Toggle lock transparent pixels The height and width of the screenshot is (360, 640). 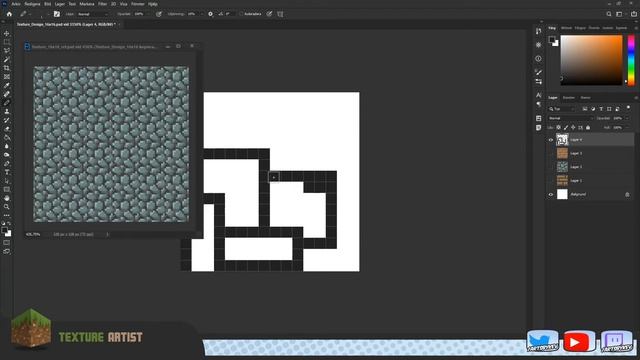(558, 128)
